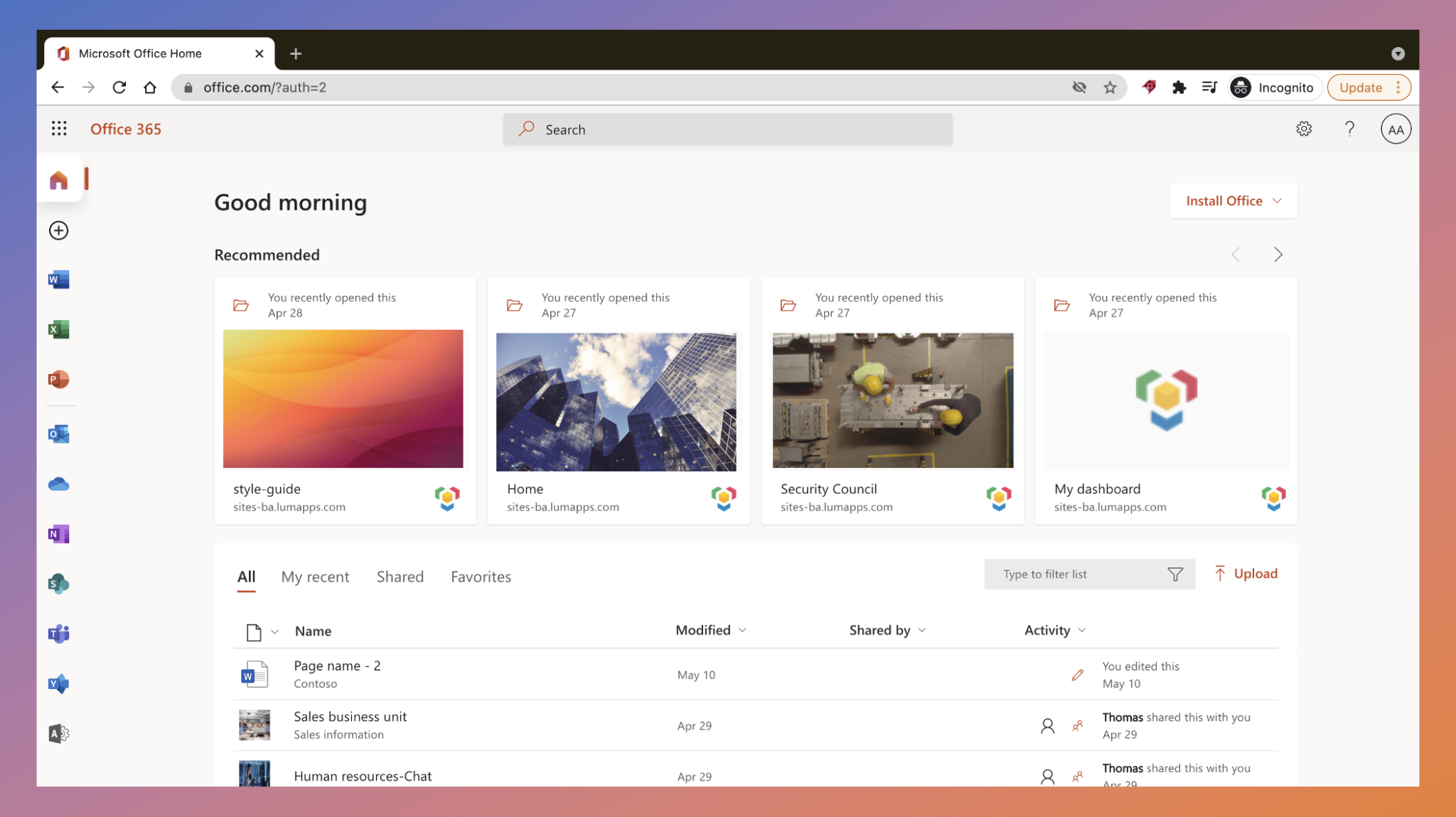Reload the page in the browser

point(119,87)
